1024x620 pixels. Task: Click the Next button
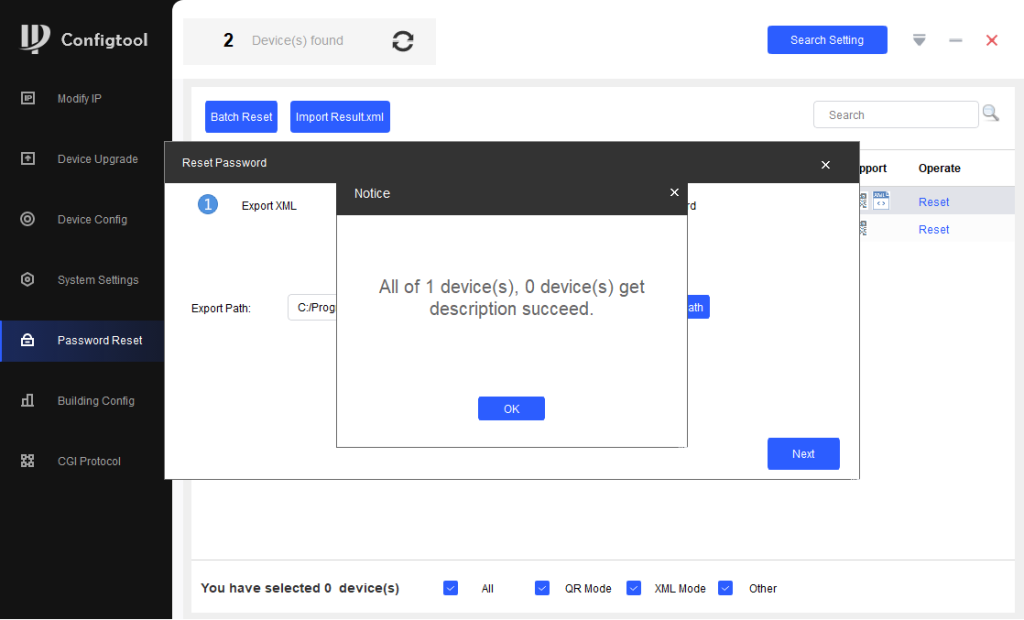(803, 454)
